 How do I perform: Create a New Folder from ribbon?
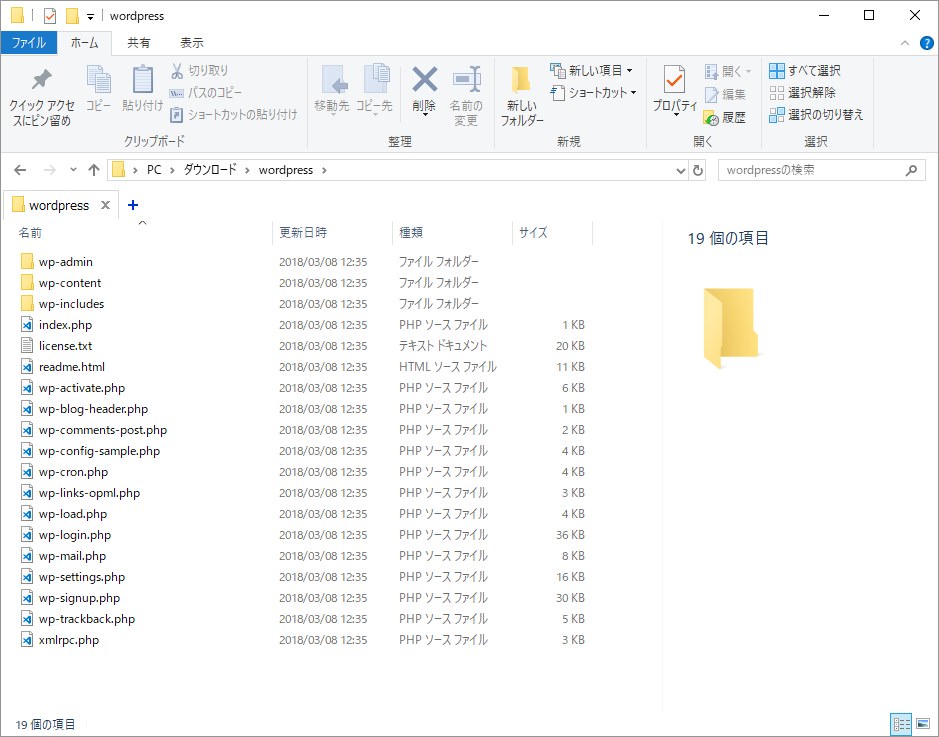pos(522,96)
